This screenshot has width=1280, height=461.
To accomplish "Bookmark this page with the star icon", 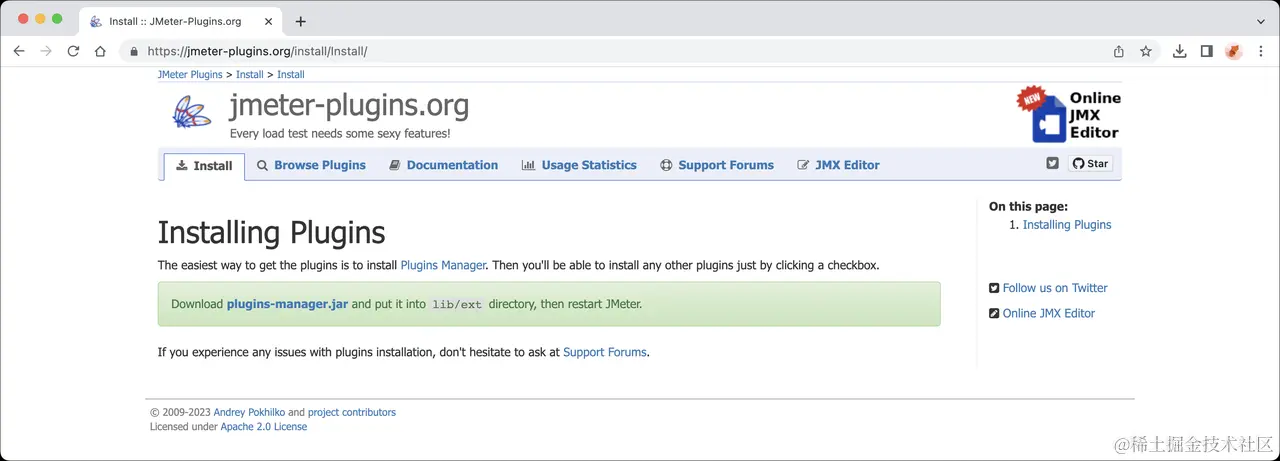I will coord(1146,51).
